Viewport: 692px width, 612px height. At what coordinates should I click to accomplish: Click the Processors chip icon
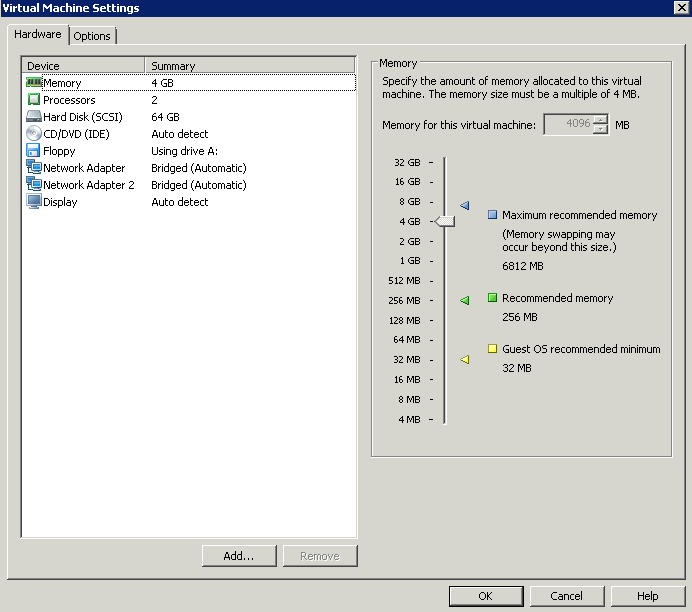(x=34, y=100)
